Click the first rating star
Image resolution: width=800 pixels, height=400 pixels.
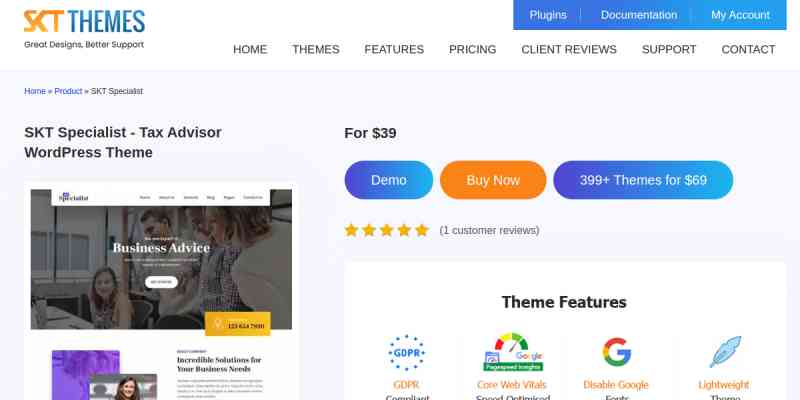point(351,230)
